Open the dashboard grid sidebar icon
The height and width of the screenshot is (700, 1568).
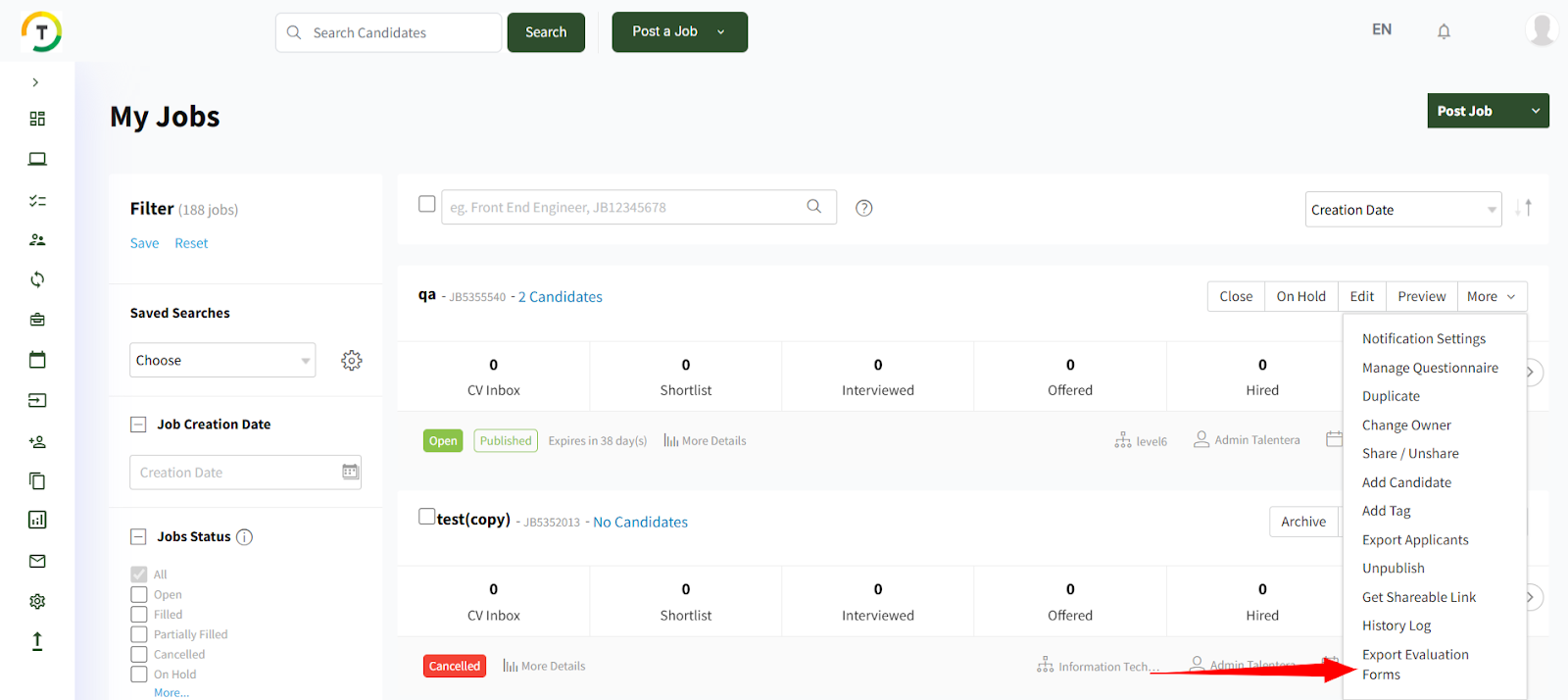point(37,119)
